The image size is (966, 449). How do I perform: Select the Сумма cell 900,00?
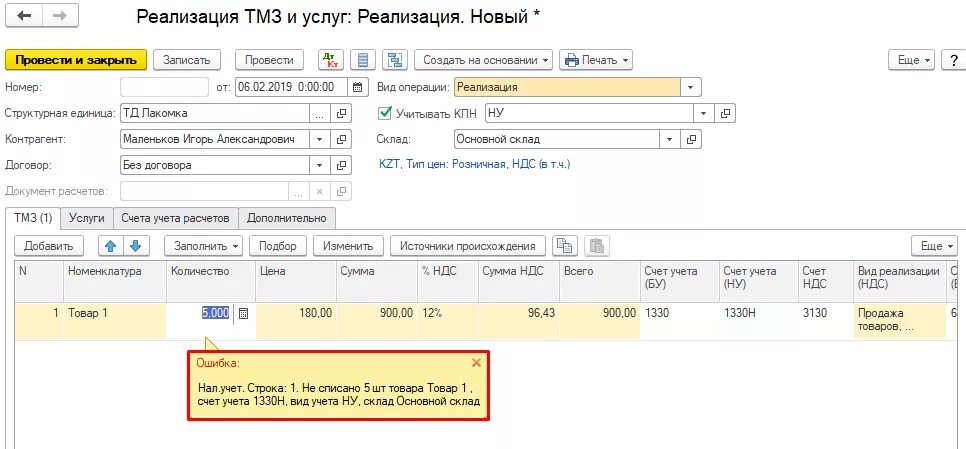376,320
